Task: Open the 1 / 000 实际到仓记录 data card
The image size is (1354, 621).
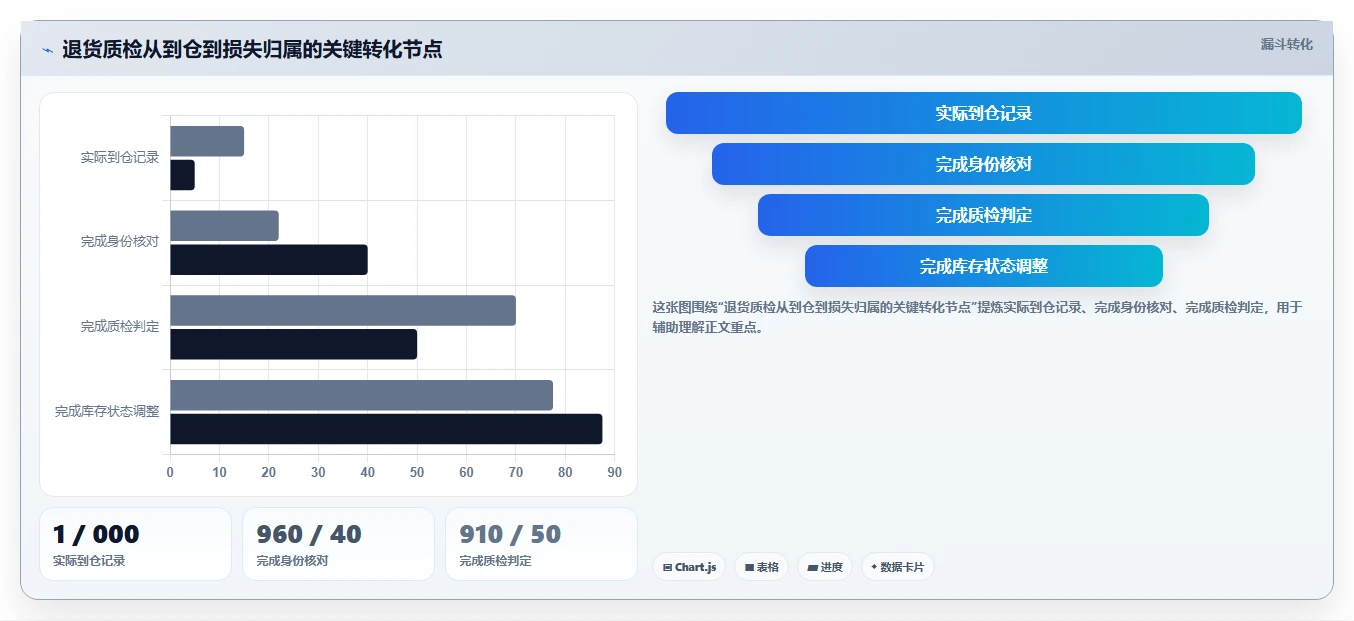Action: (135, 544)
